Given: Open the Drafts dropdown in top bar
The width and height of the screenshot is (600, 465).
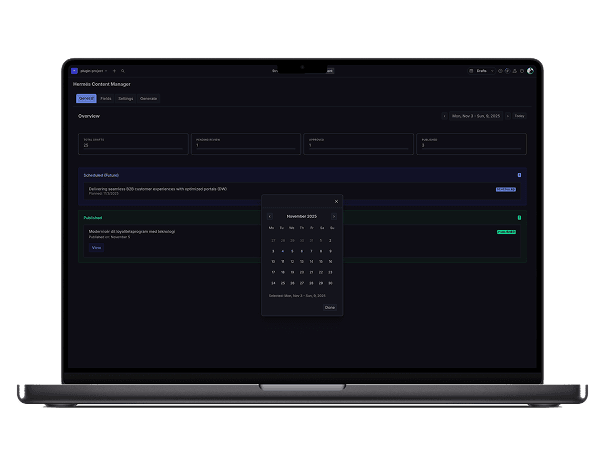Looking at the screenshot, I should pos(481,71).
